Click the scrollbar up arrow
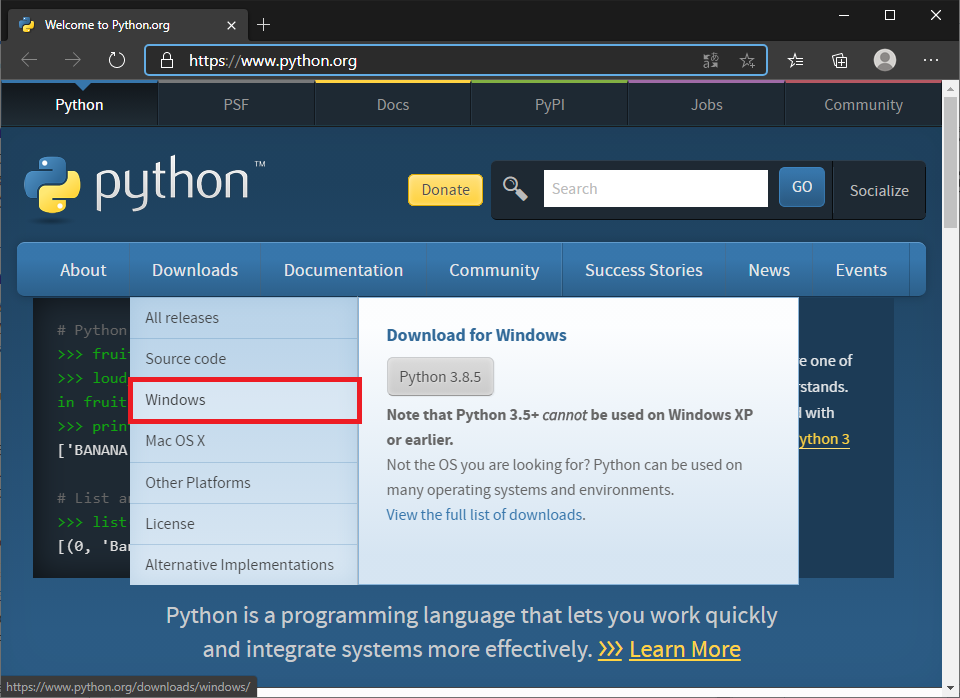The width and height of the screenshot is (960, 698). [x=950, y=89]
